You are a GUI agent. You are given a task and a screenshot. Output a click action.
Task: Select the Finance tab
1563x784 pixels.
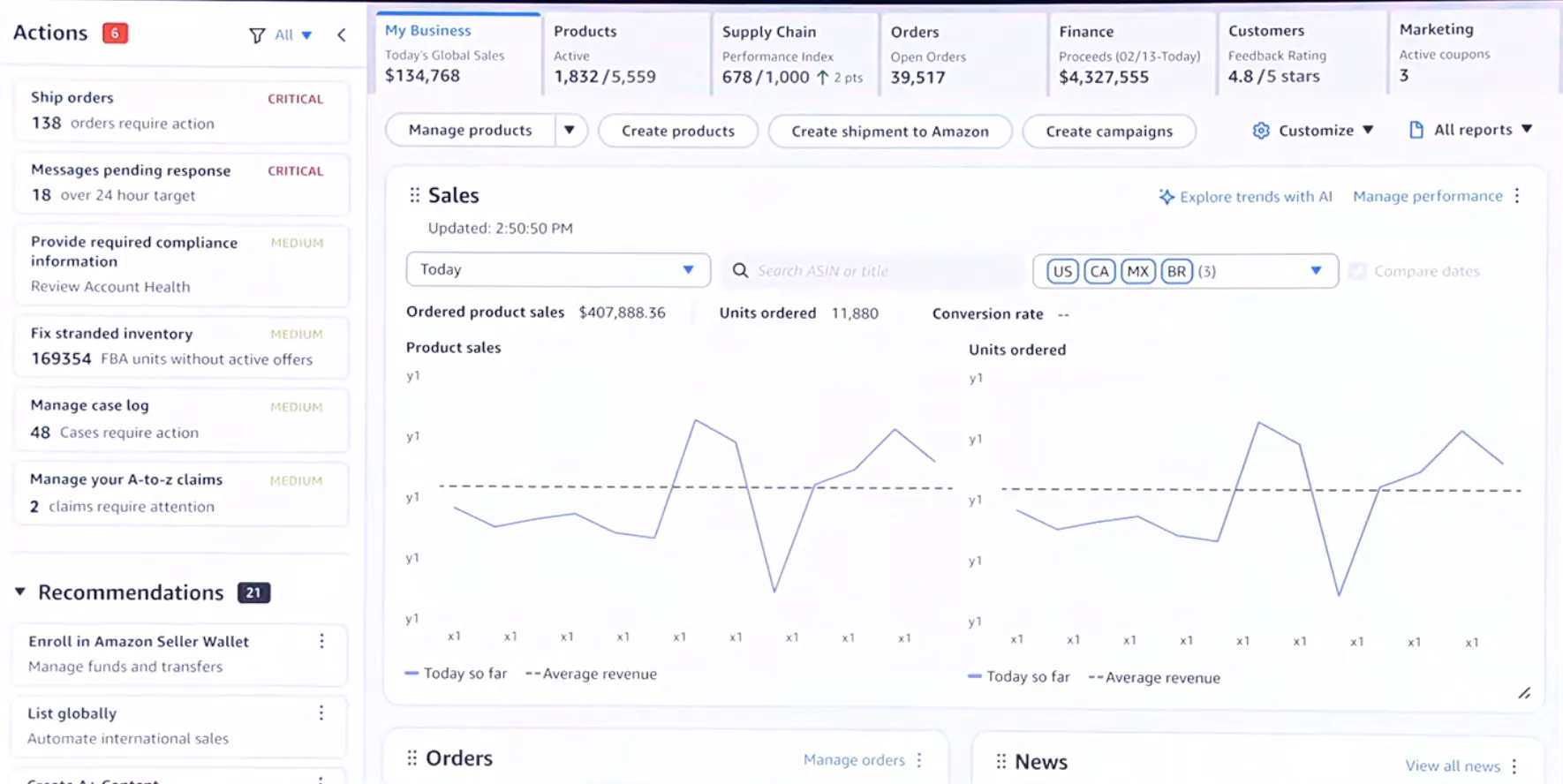pos(1131,54)
